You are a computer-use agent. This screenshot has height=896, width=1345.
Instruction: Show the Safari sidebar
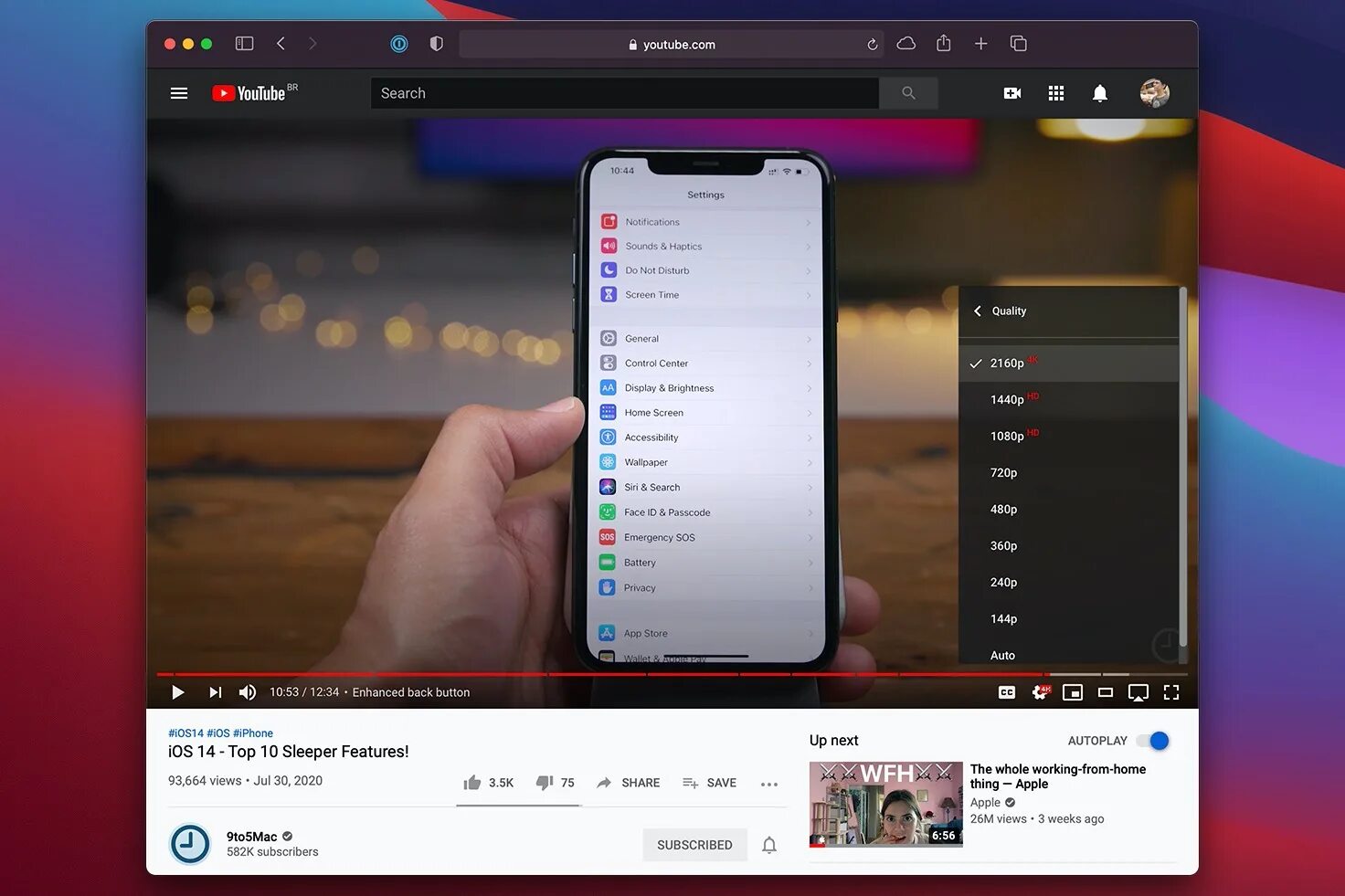coord(244,44)
